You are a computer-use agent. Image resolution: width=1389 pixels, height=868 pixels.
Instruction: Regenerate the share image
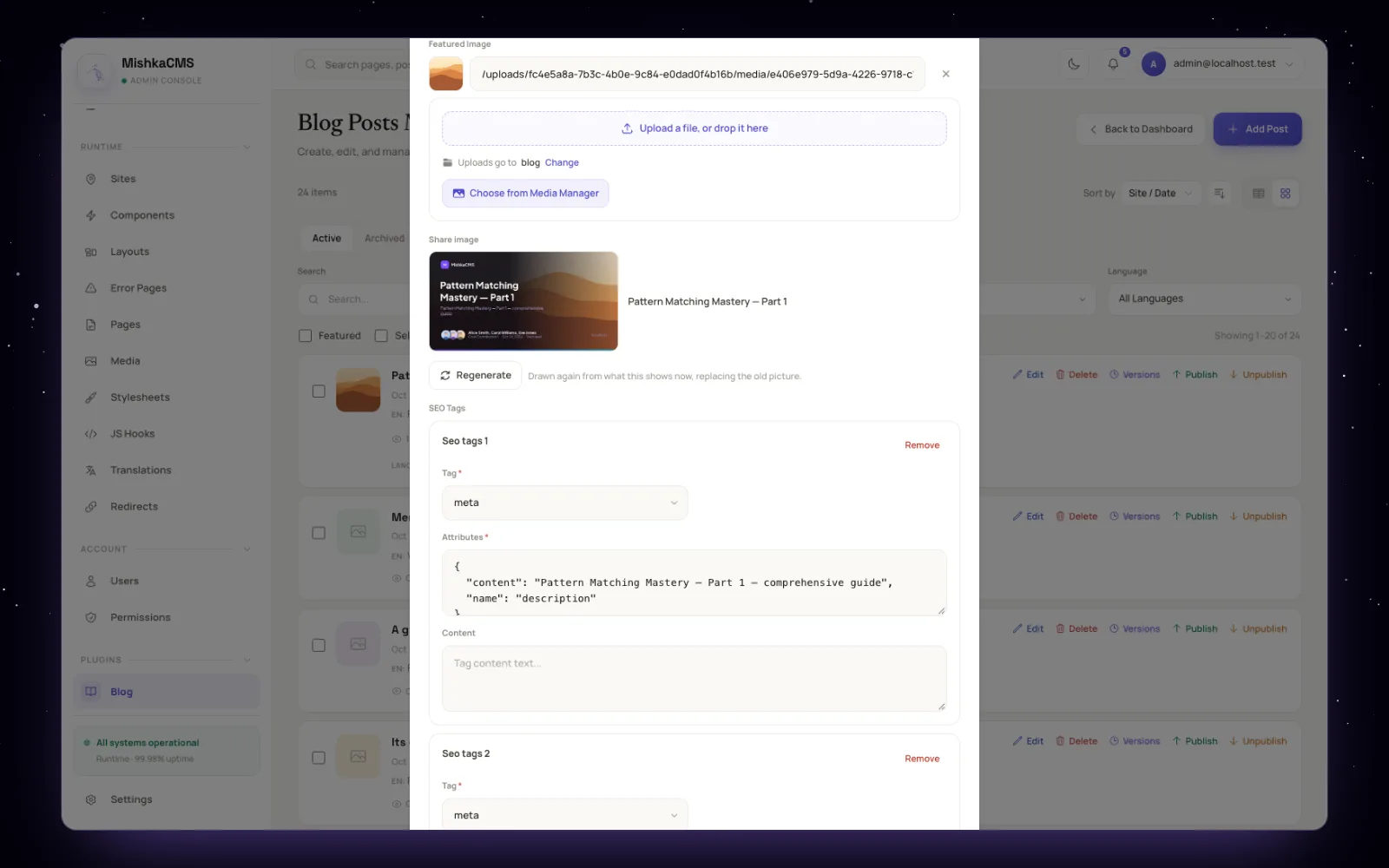pos(475,376)
